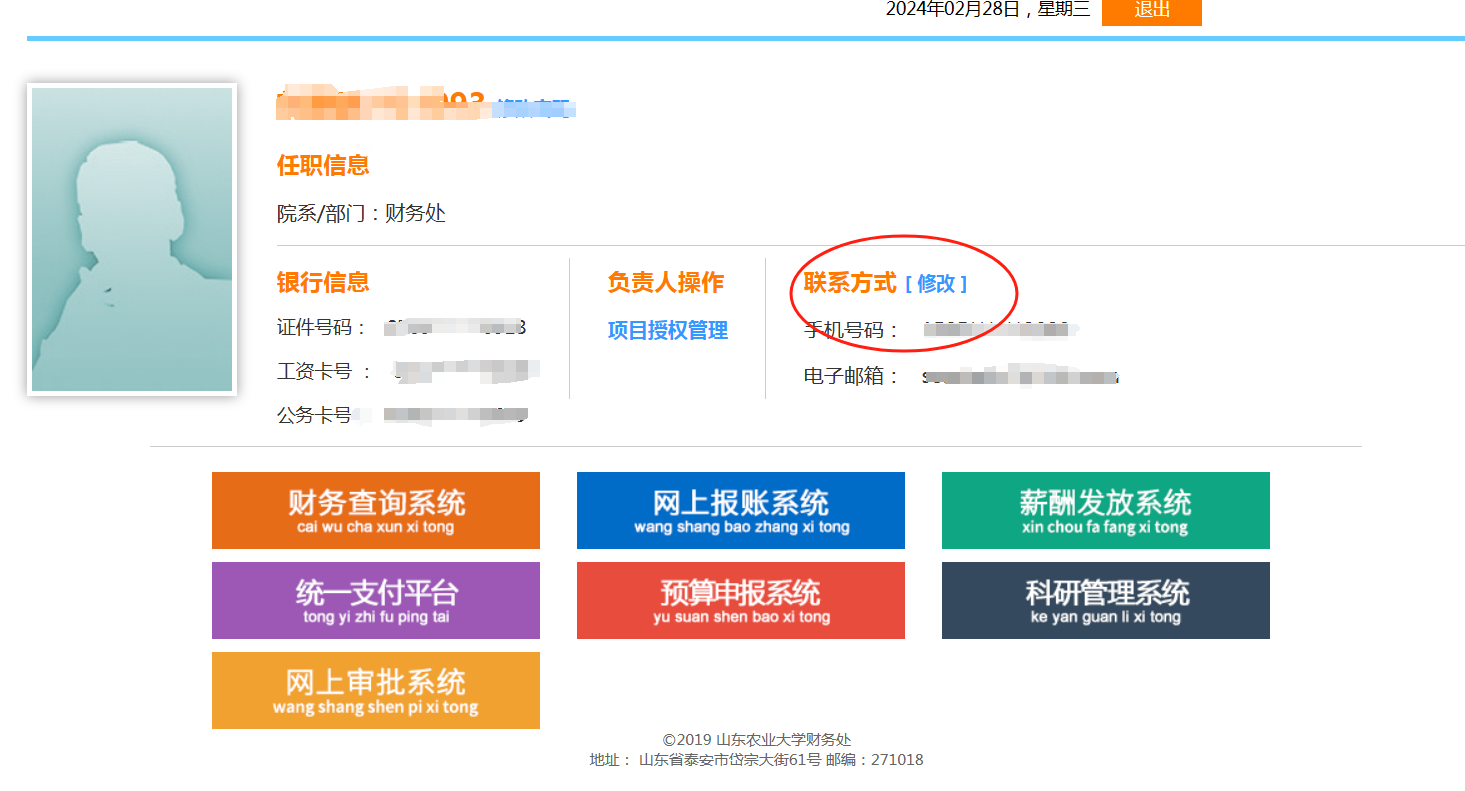Click the blurred 电子邮箱 value
This screenshot has height=791, width=1465.
coord(1019,377)
